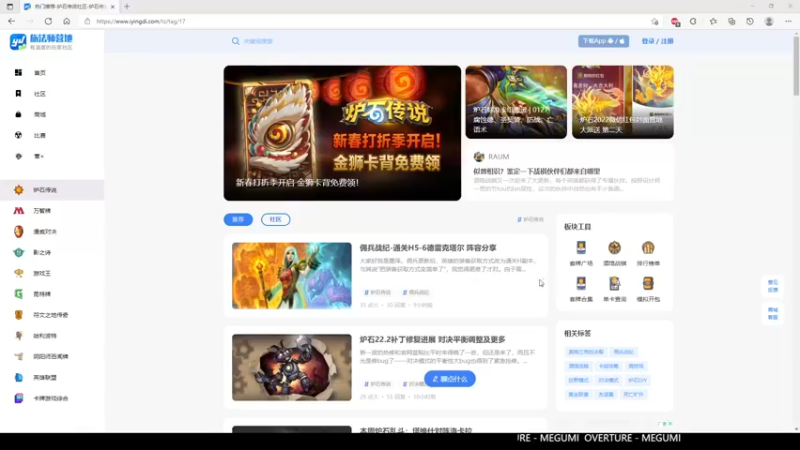Go to the browser home page
Screen dimensions: 800x450
[66, 21]
